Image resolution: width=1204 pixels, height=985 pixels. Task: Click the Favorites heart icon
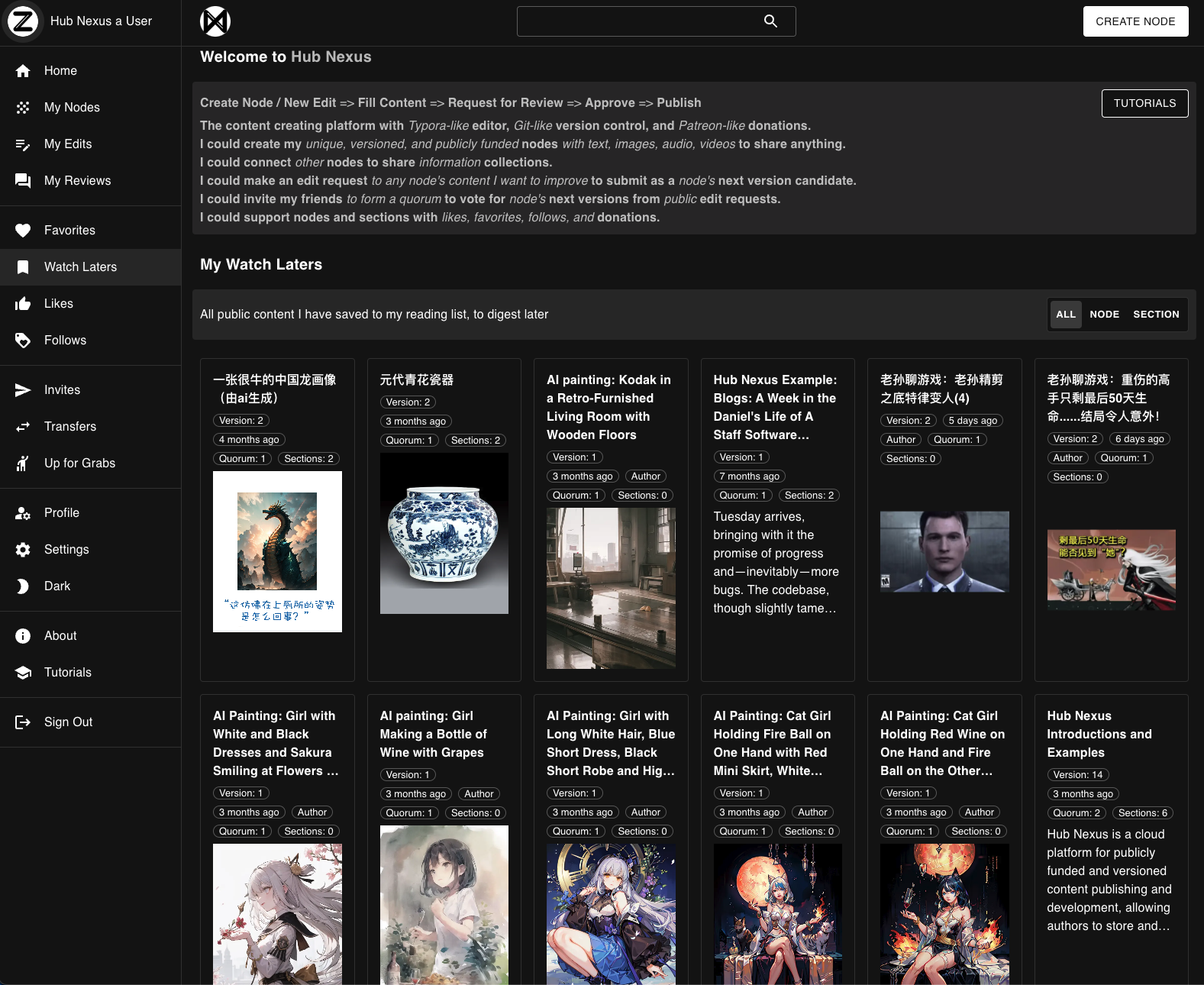[23, 231]
